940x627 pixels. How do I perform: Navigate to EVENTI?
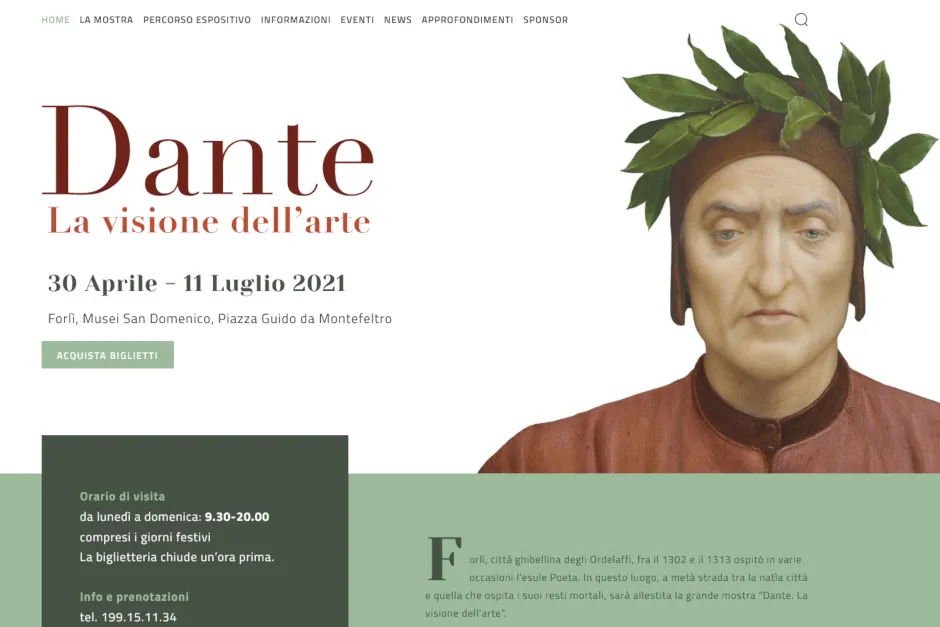[357, 20]
